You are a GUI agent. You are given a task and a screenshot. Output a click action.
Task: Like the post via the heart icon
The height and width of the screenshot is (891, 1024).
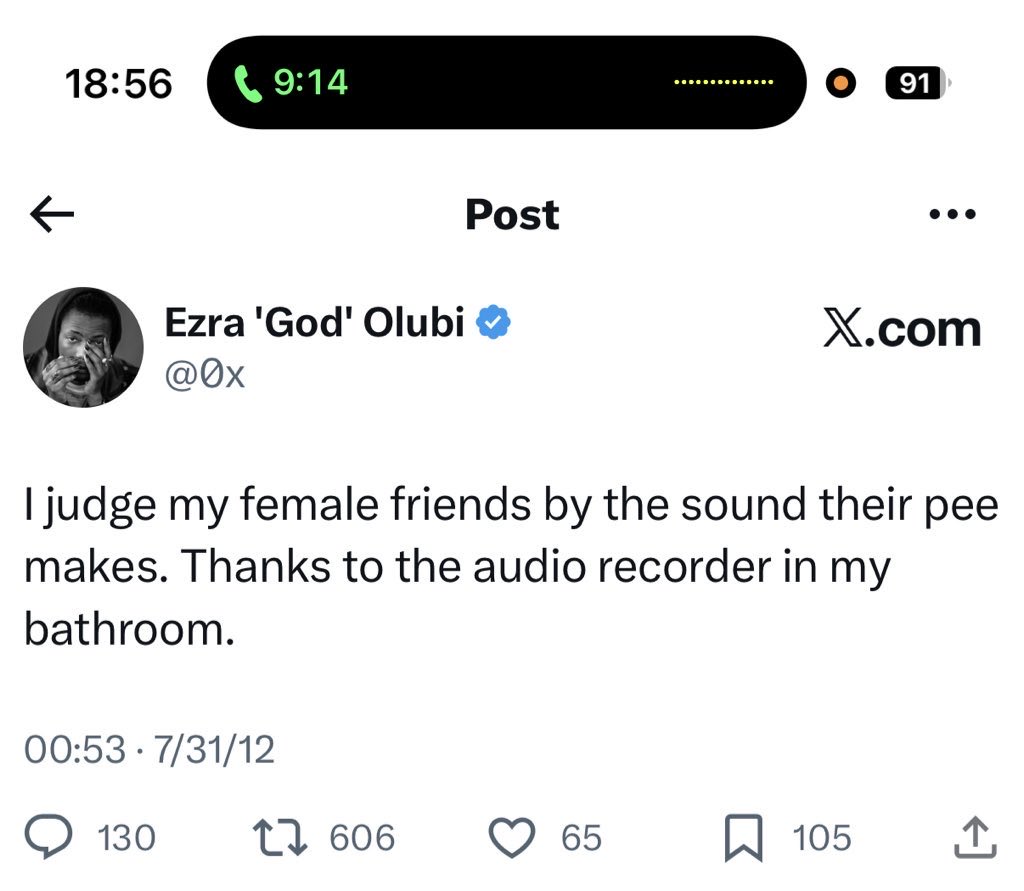(512, 838)
